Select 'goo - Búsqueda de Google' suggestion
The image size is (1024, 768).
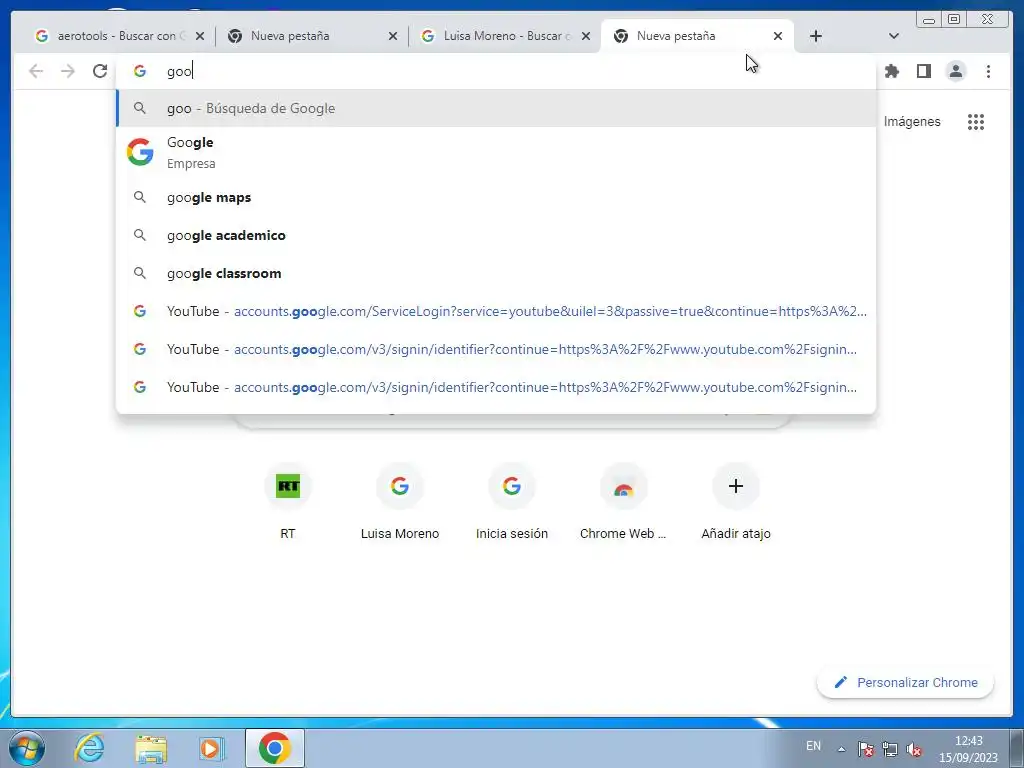(496, 108)
